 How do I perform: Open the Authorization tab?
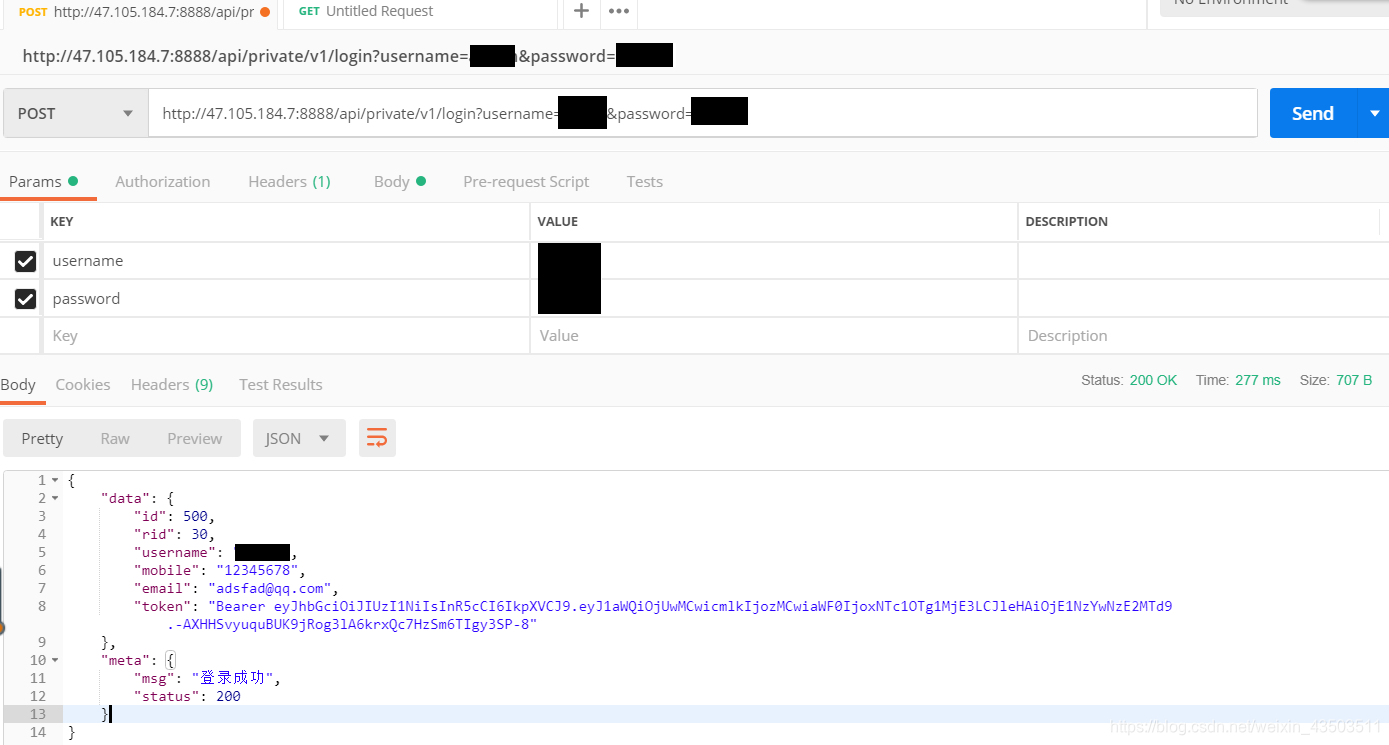[163, 181]
